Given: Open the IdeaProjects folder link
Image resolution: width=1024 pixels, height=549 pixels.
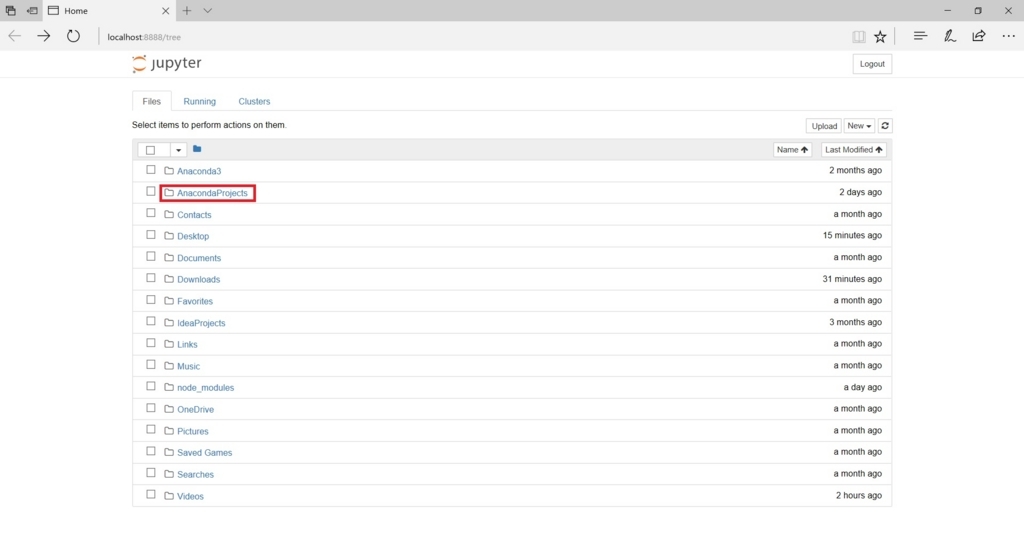Looking at the screenshot, I should (201, 322).
